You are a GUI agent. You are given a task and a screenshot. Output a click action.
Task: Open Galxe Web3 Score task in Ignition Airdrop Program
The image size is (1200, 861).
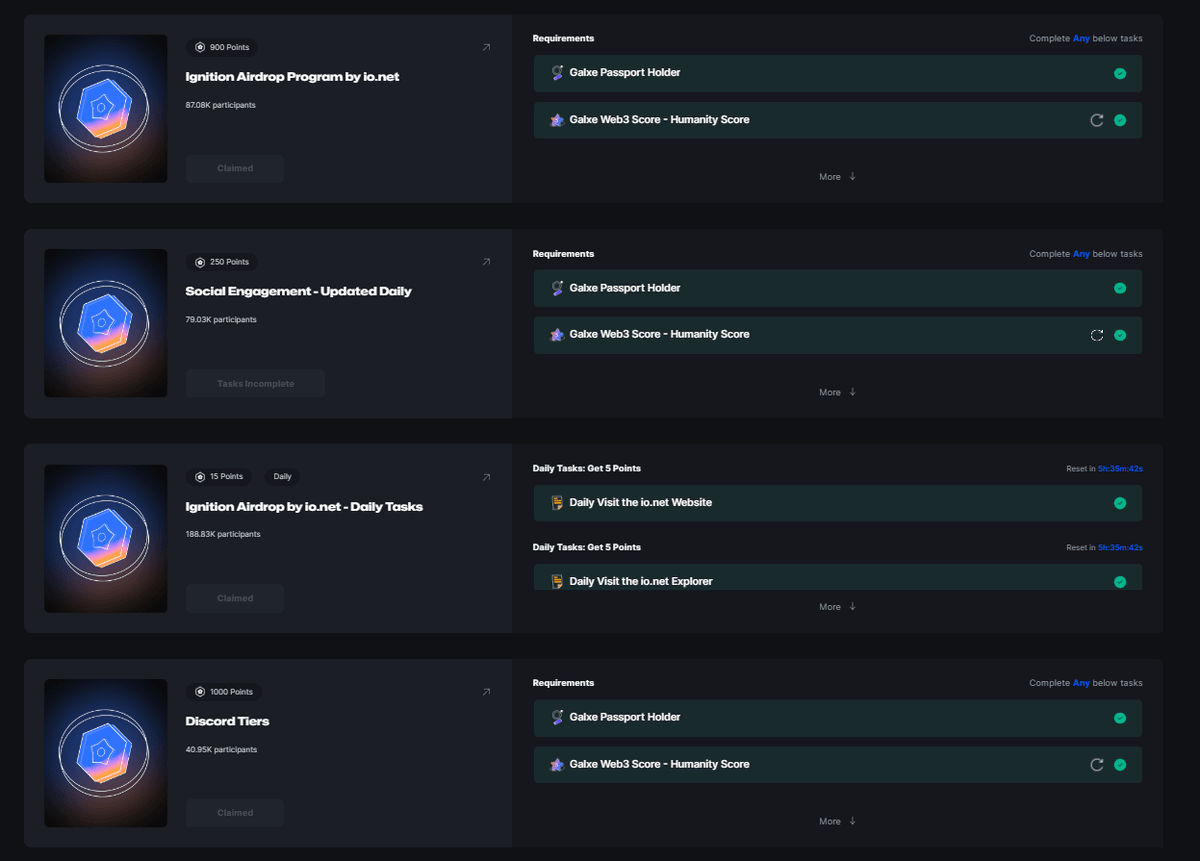click(838, 120)
